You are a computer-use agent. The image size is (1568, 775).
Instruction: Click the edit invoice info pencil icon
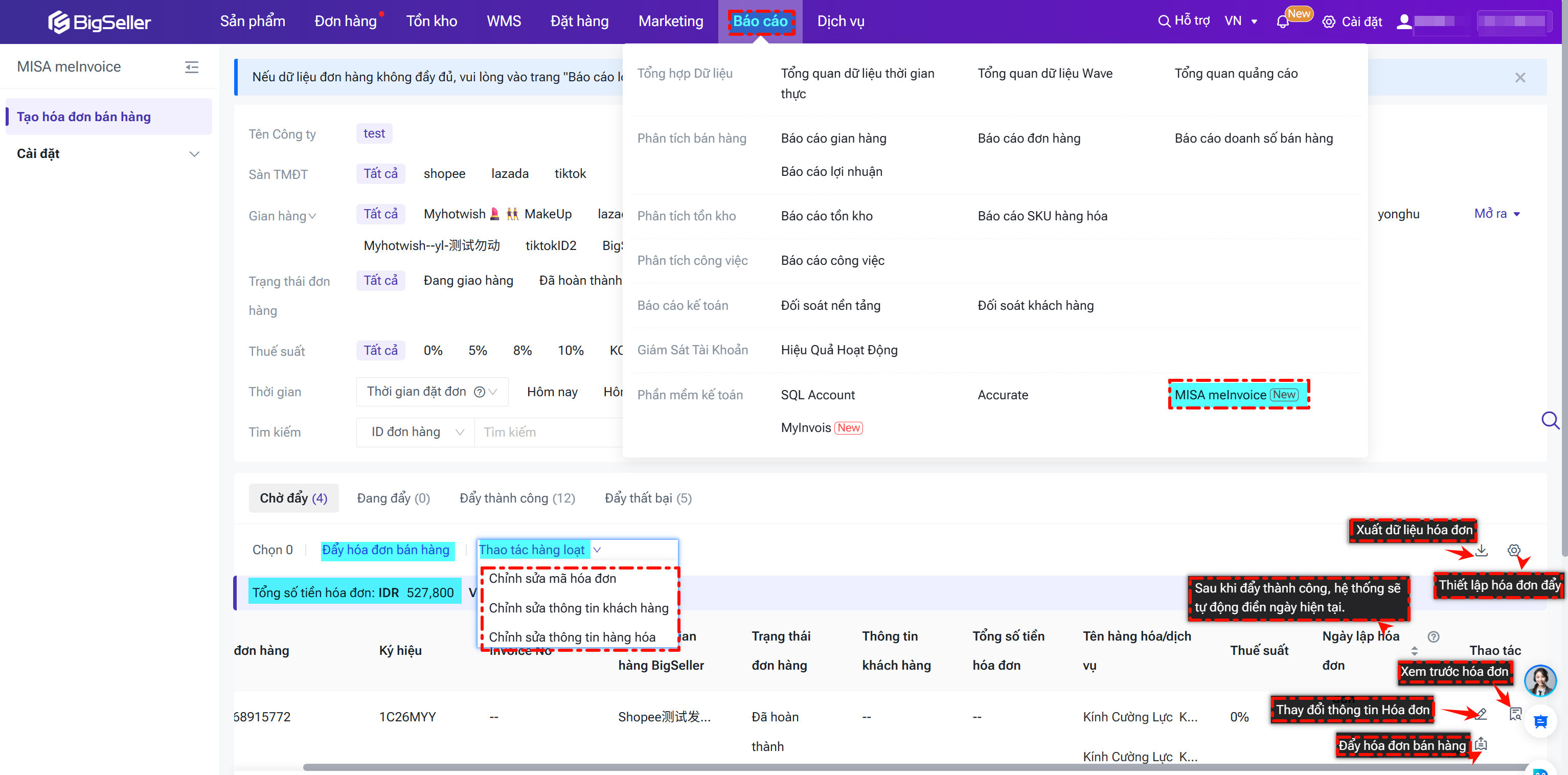pos(1481,714)
